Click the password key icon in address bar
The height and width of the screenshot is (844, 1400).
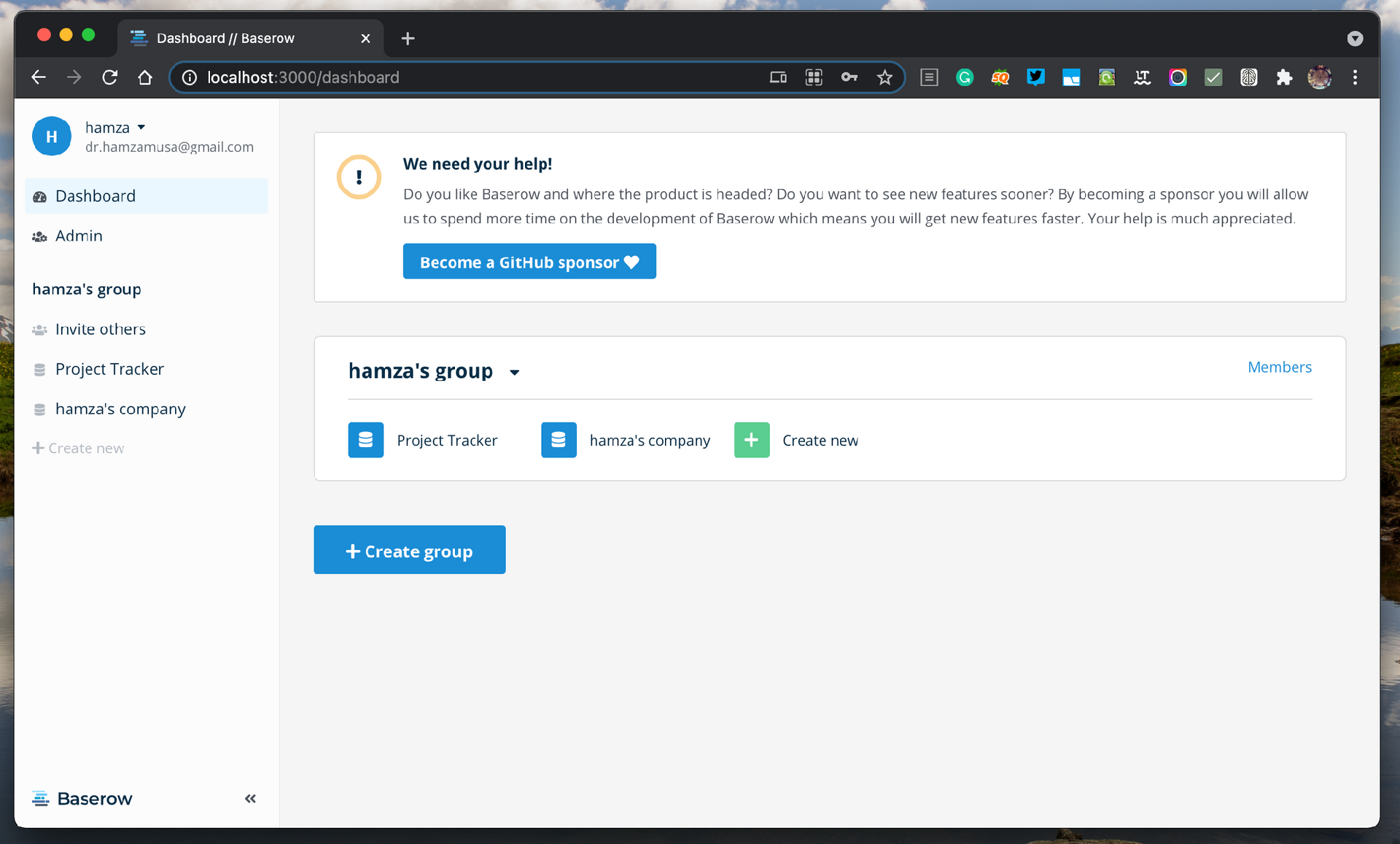click(849, 77)
